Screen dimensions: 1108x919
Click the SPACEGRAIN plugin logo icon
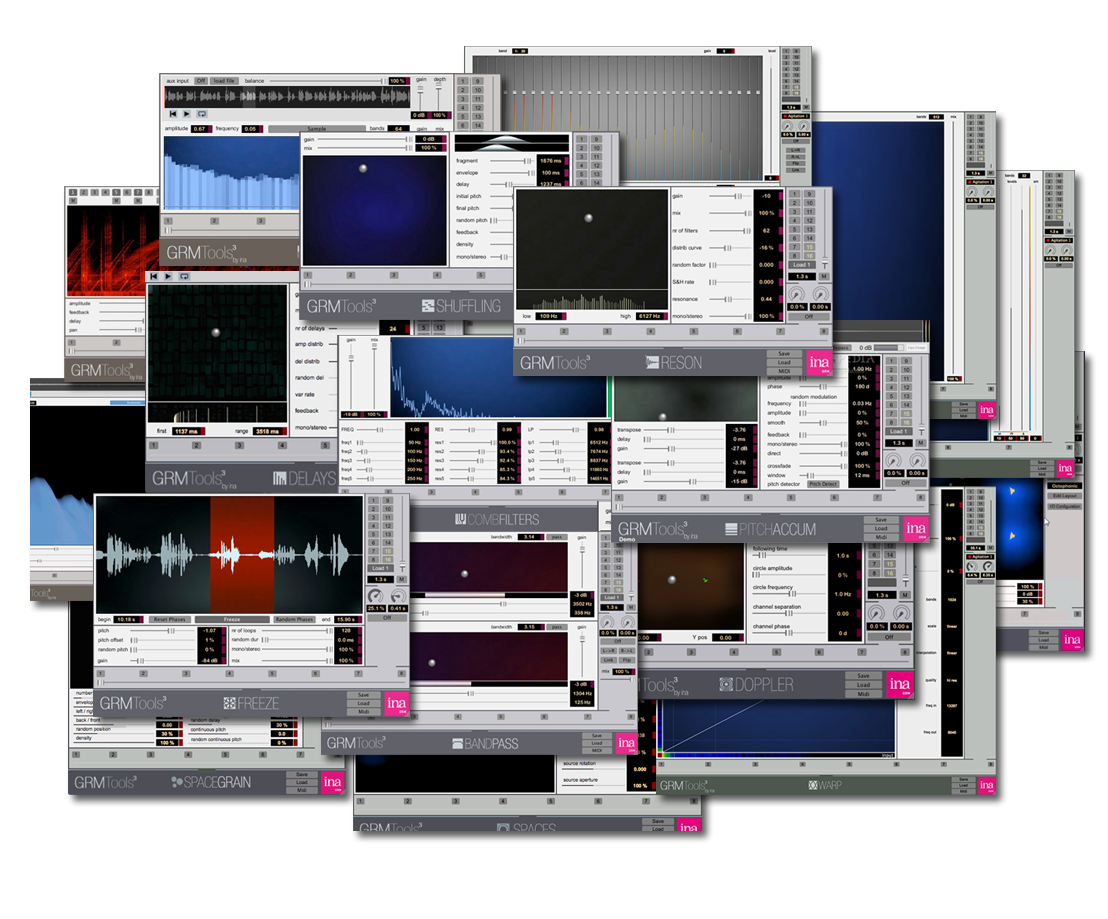pyautogui.click(x=177, y=782)
